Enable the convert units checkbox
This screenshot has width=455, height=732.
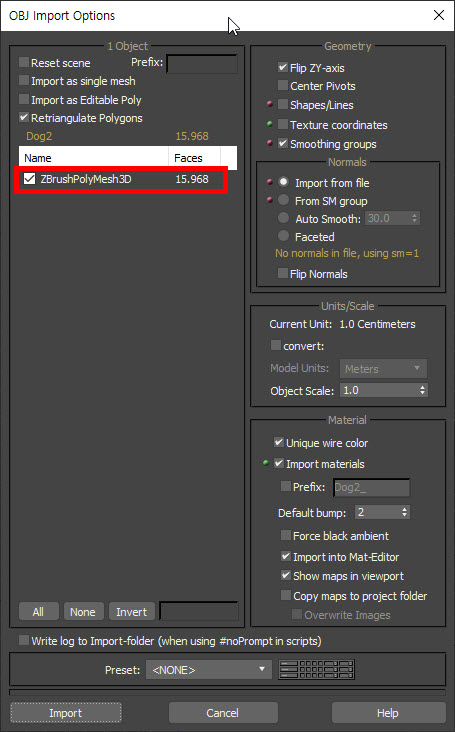[x=276, y=345]
